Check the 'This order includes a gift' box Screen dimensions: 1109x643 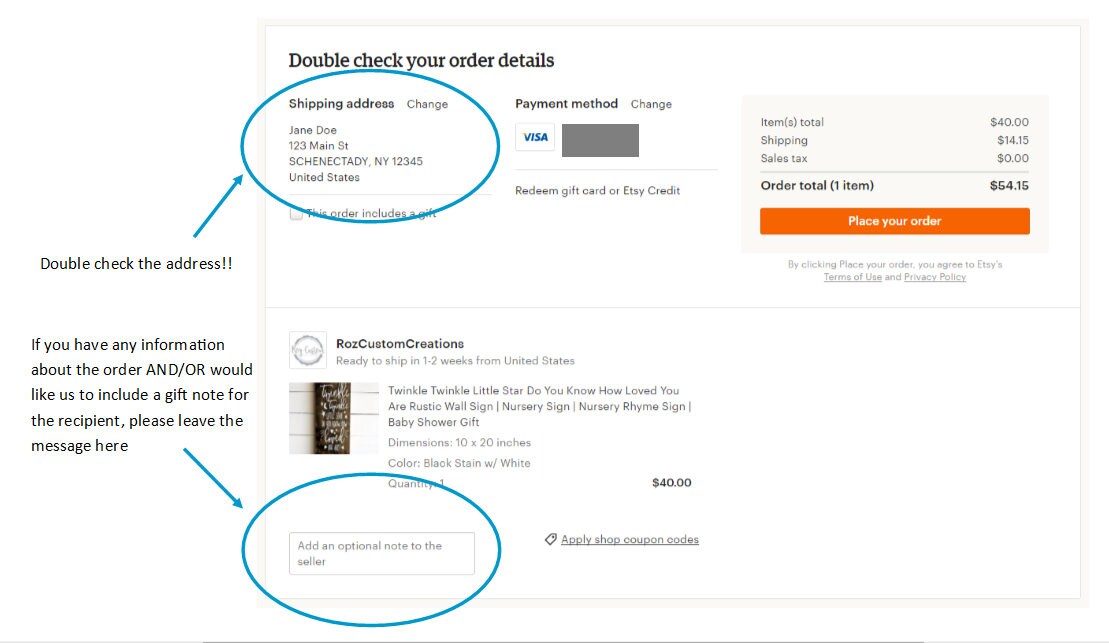tap(296, 214)
